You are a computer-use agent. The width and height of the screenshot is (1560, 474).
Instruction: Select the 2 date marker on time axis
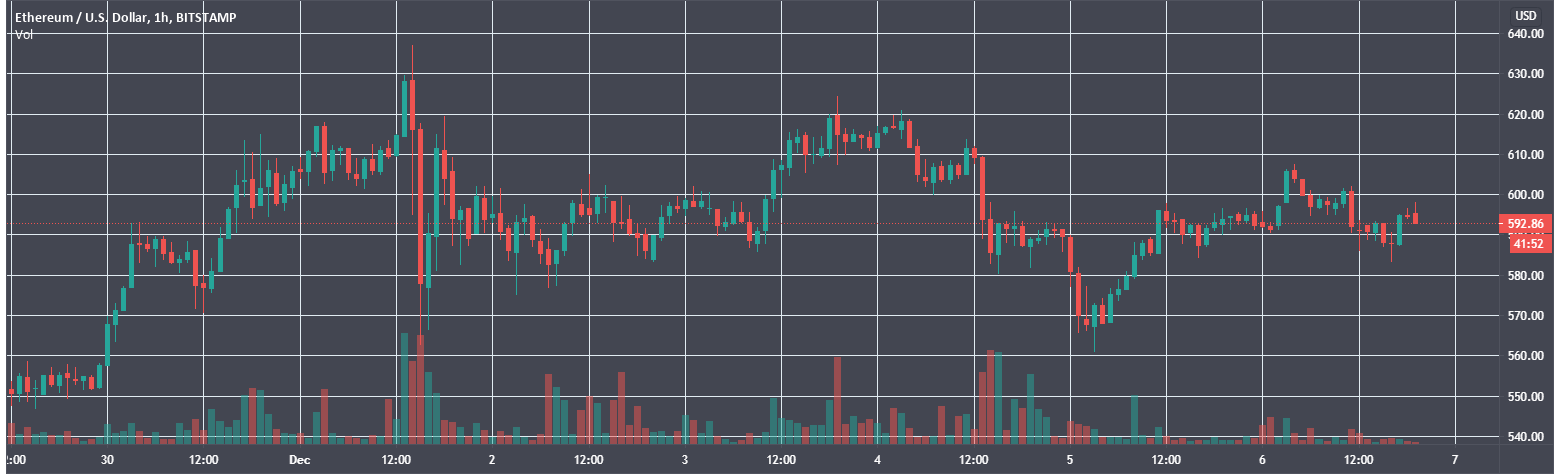[492, 460]
